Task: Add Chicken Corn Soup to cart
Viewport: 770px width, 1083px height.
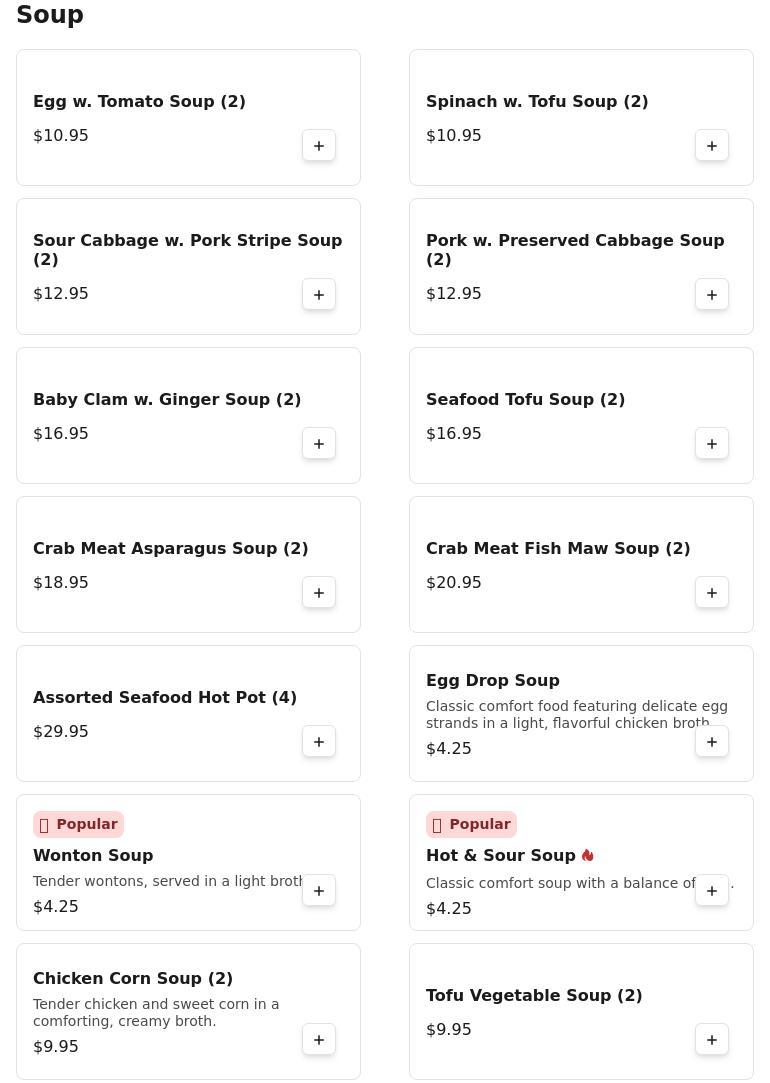Action: click(319, 1040)
